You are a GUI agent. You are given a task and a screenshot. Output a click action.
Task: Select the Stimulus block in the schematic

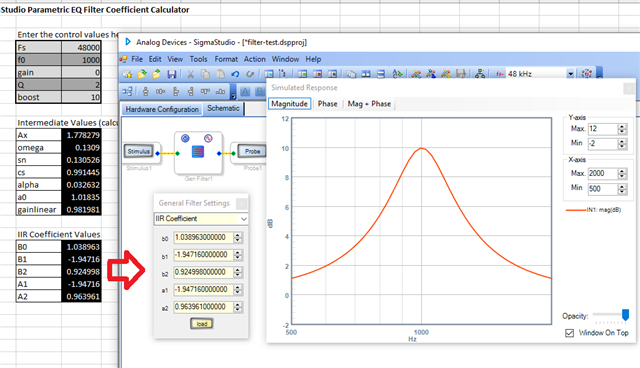click(139, 151)
